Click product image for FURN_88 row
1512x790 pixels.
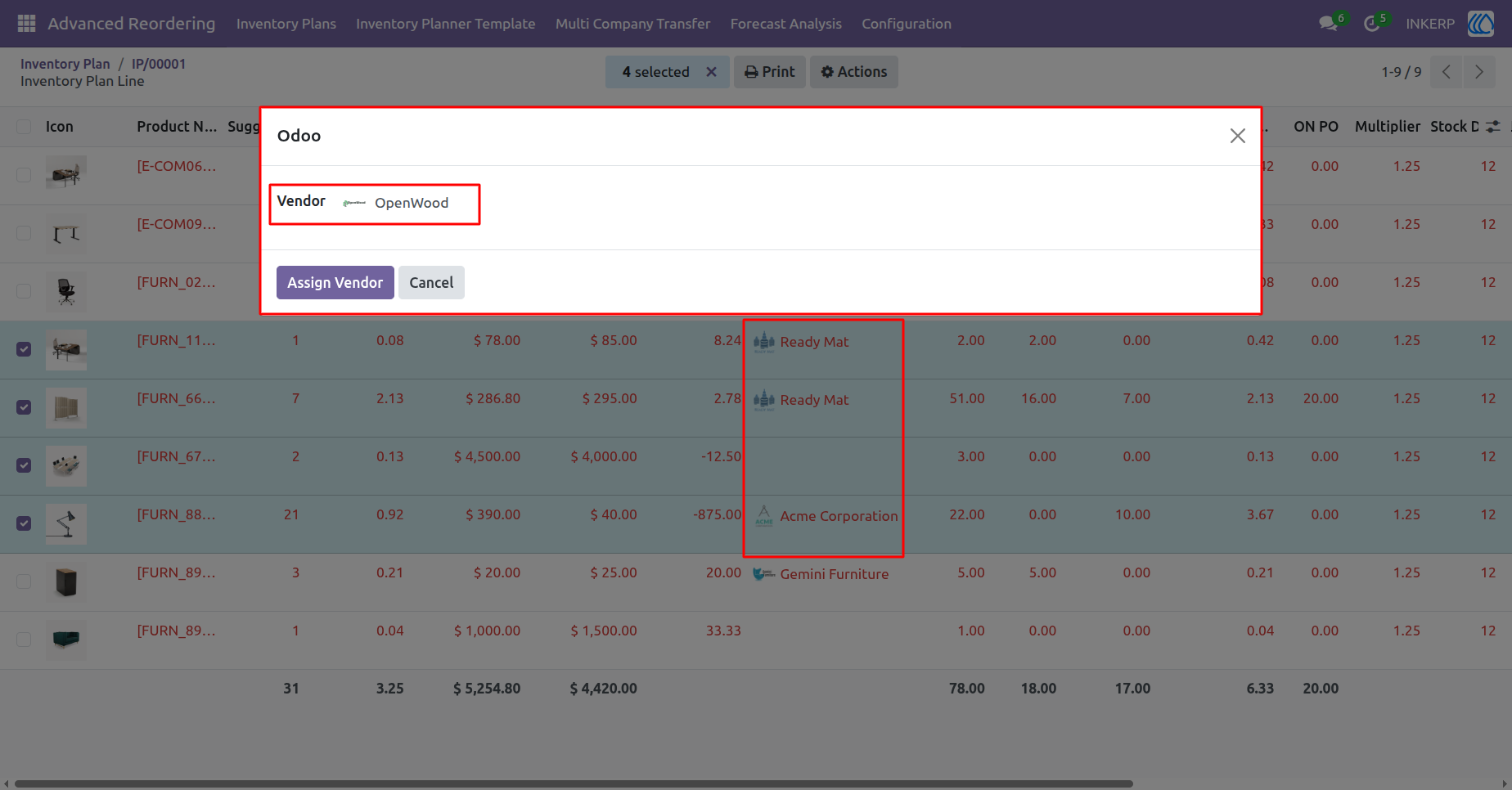pyautogui.click(x=66, y=524)
